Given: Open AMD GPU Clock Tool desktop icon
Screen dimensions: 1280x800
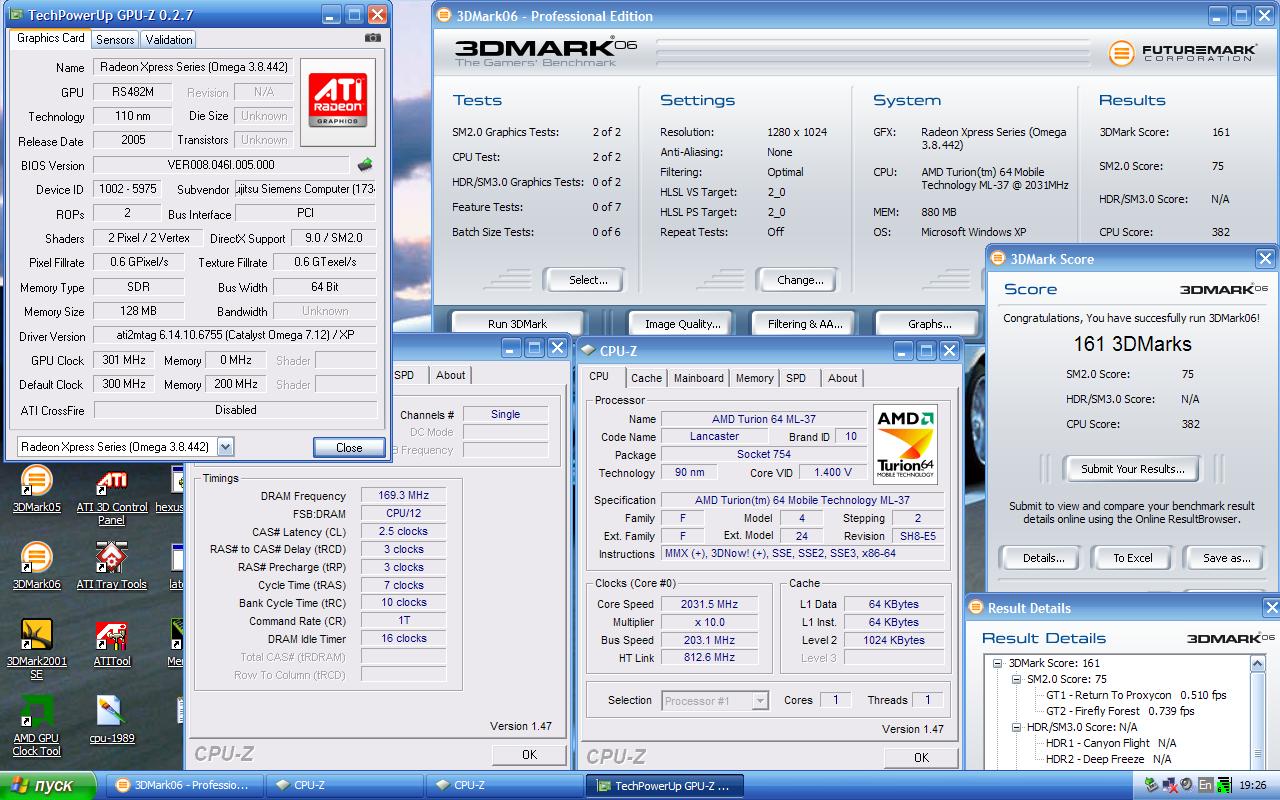Looking at the screenshot, I should tap(36, 726).
